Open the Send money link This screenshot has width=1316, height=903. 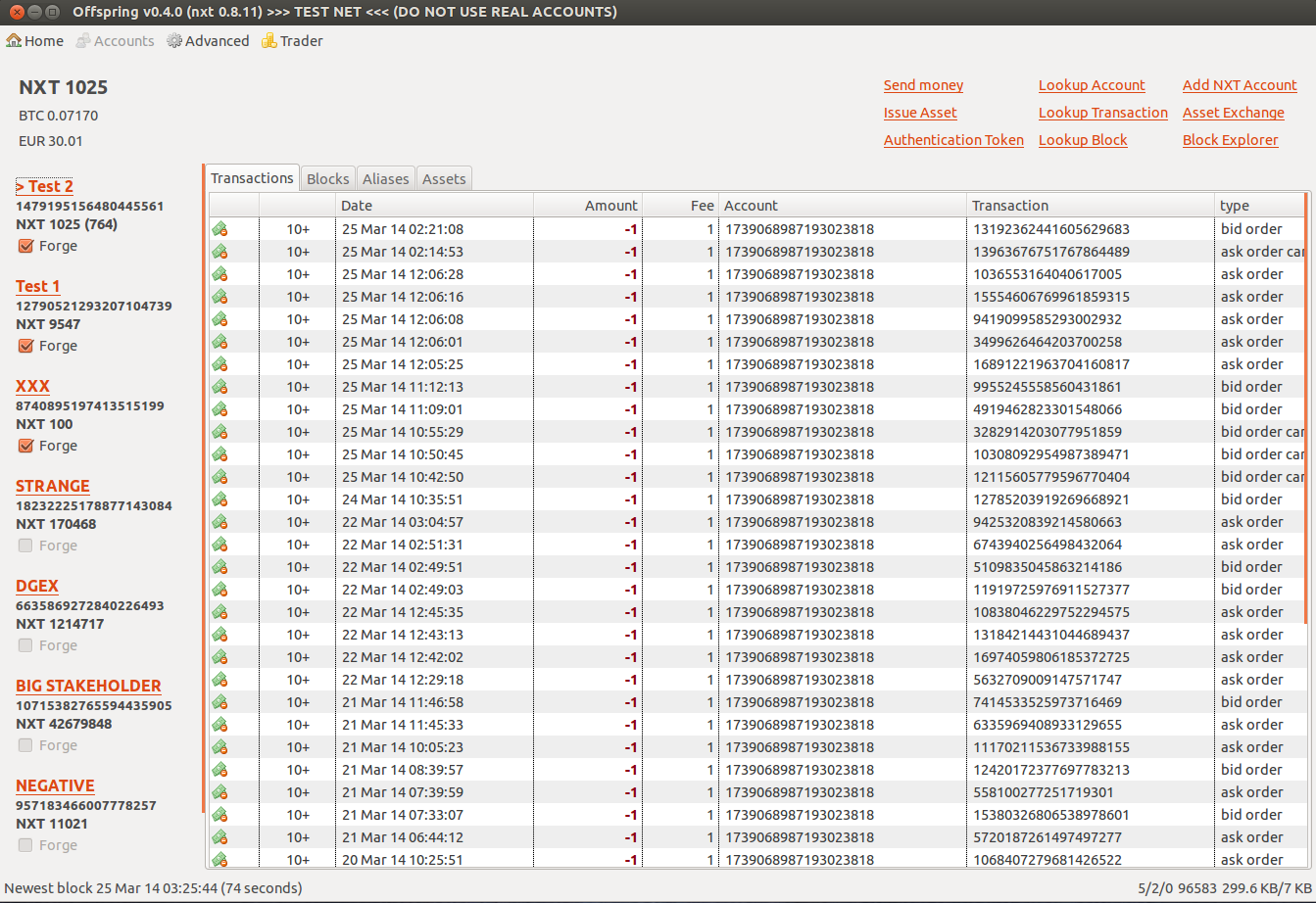(x=923, y=85)
